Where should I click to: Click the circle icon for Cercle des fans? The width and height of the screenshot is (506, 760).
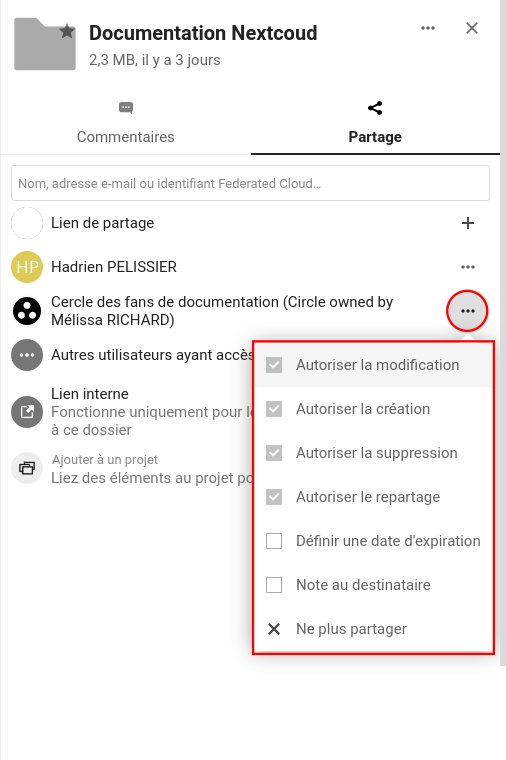pyautogui.click(x=27, y=311)
